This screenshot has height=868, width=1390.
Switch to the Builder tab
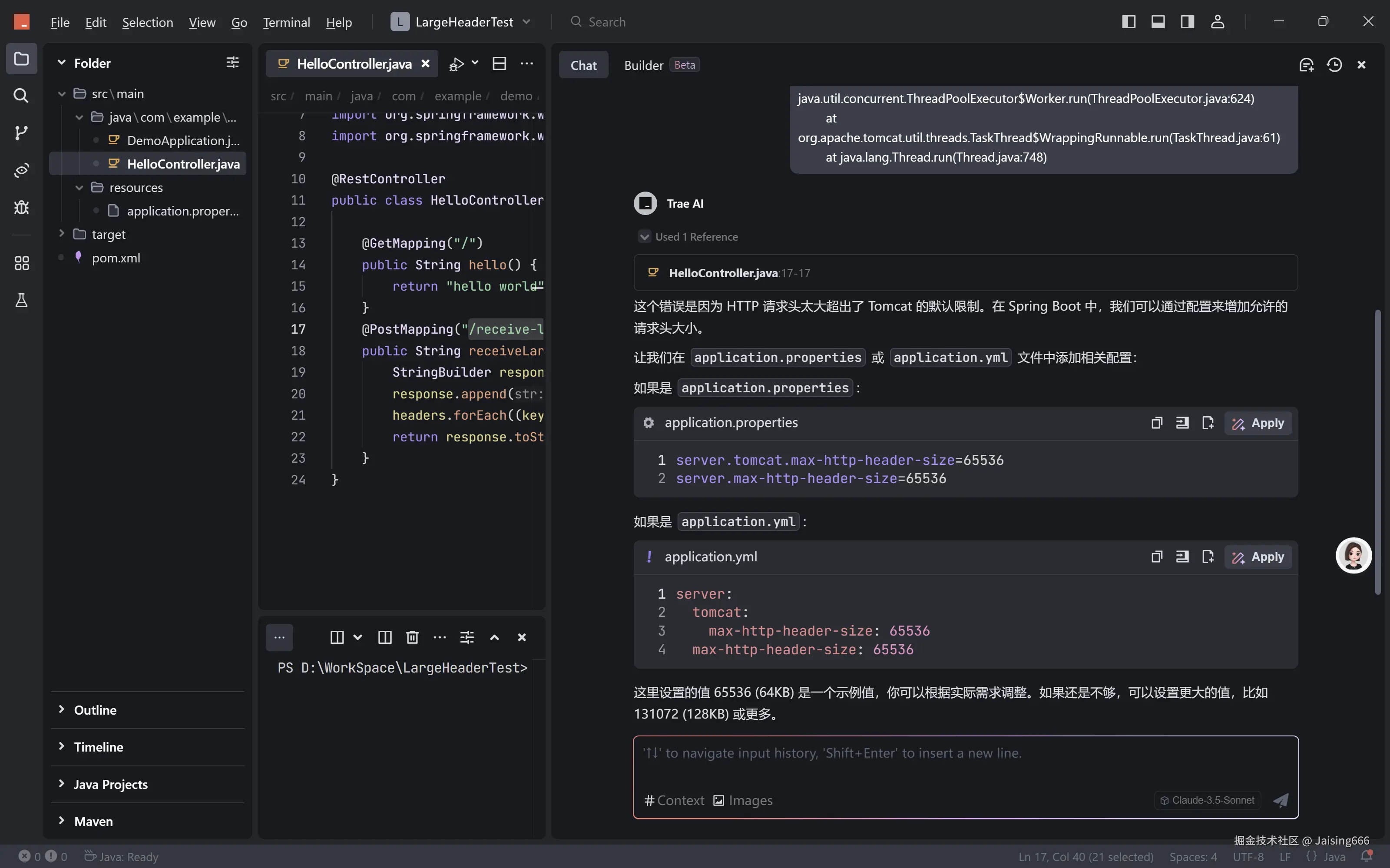[x=643, y=65]
